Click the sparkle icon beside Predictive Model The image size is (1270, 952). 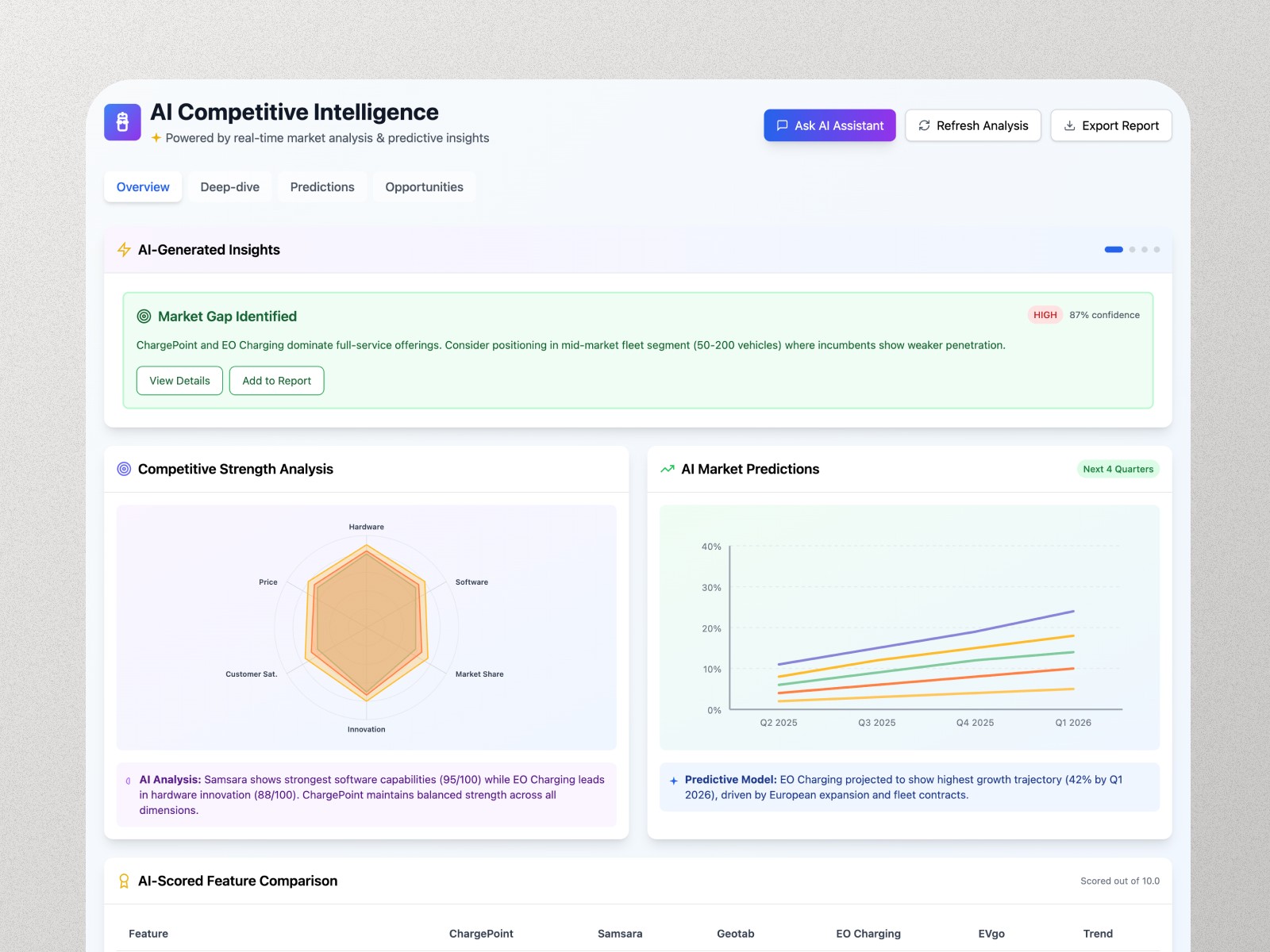coord(674,781)
